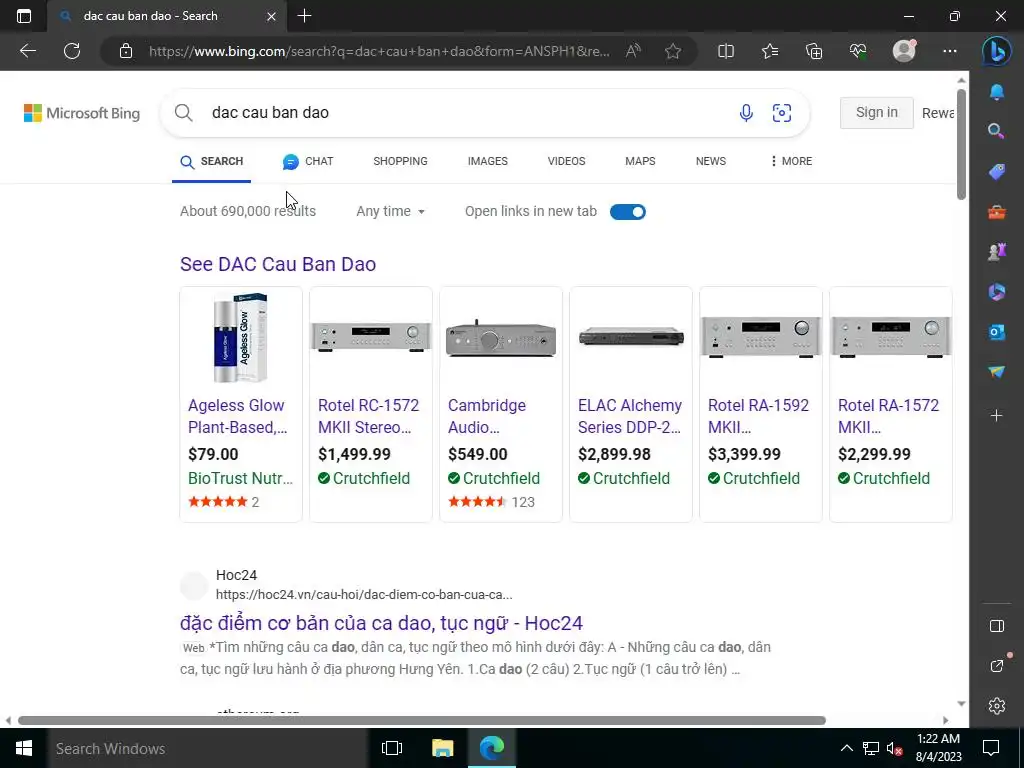1024x768 pixels.
Task: Click Microsoft Bing logo
Action: pos(82,113)
